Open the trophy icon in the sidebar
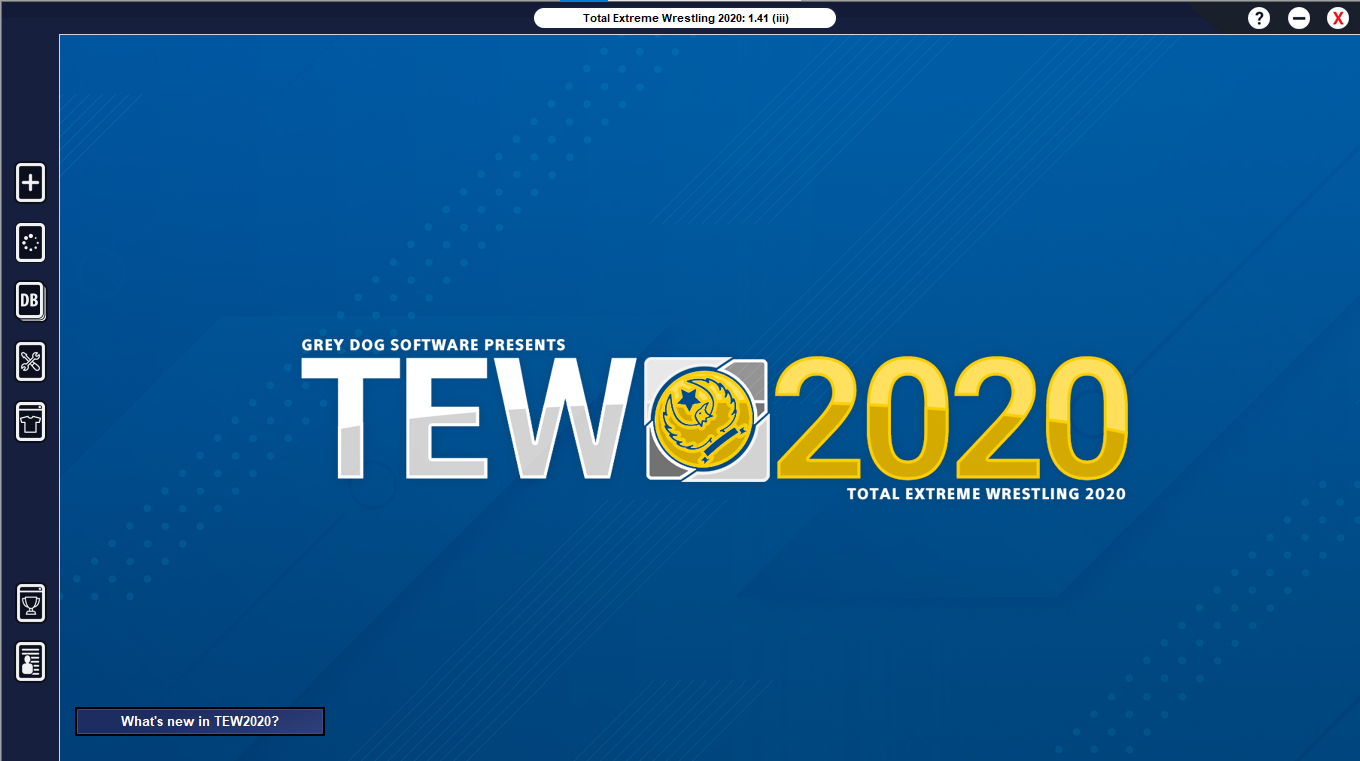 (31, 603)
